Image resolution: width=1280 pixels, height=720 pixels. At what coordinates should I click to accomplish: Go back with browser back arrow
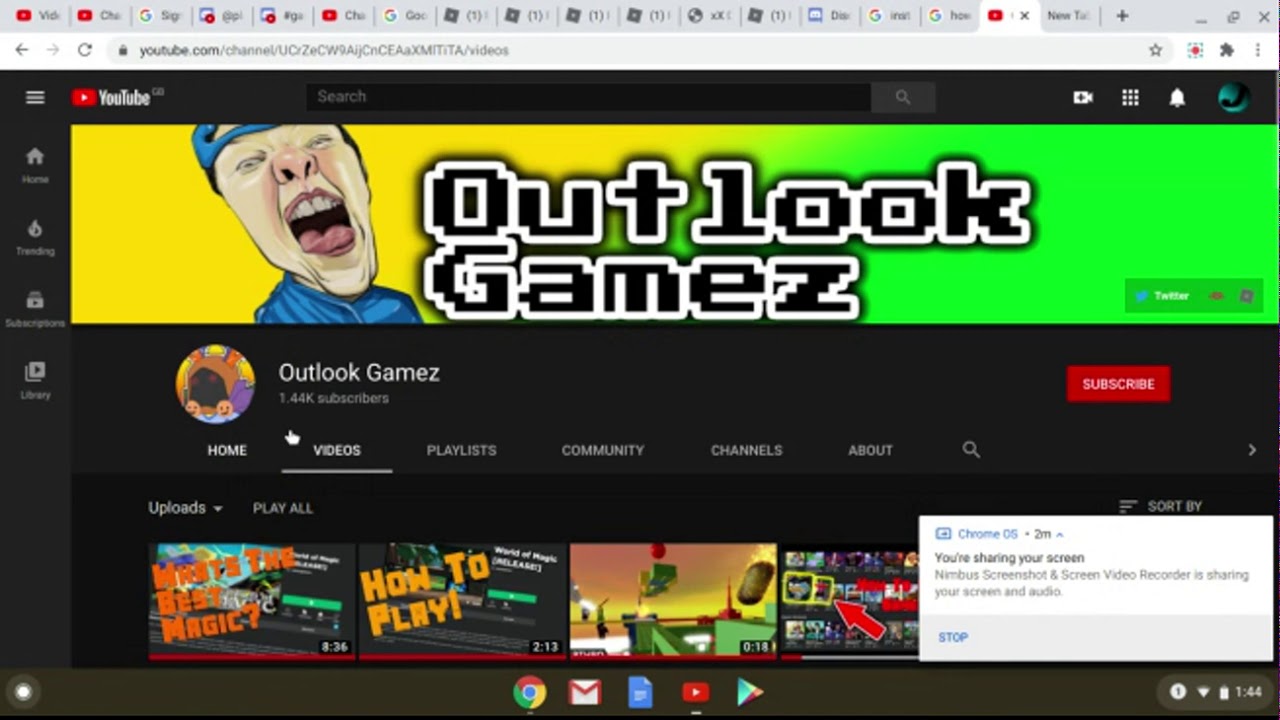point(22,50)
